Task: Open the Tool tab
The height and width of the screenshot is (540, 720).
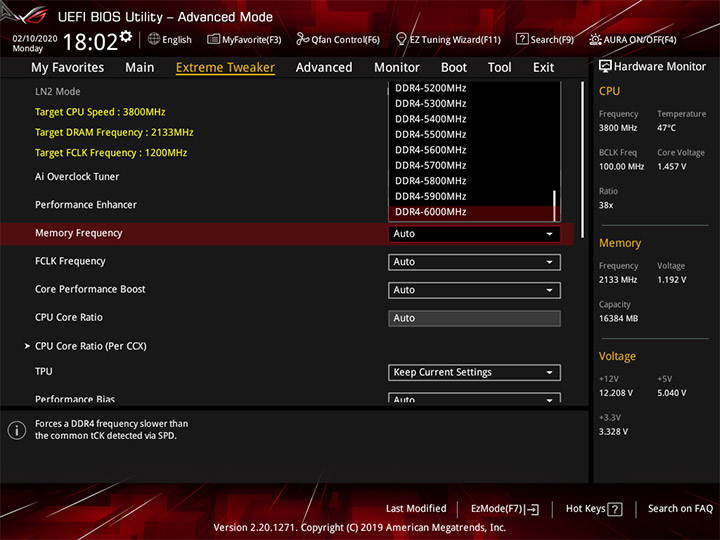Action: (x=499, y=68)
